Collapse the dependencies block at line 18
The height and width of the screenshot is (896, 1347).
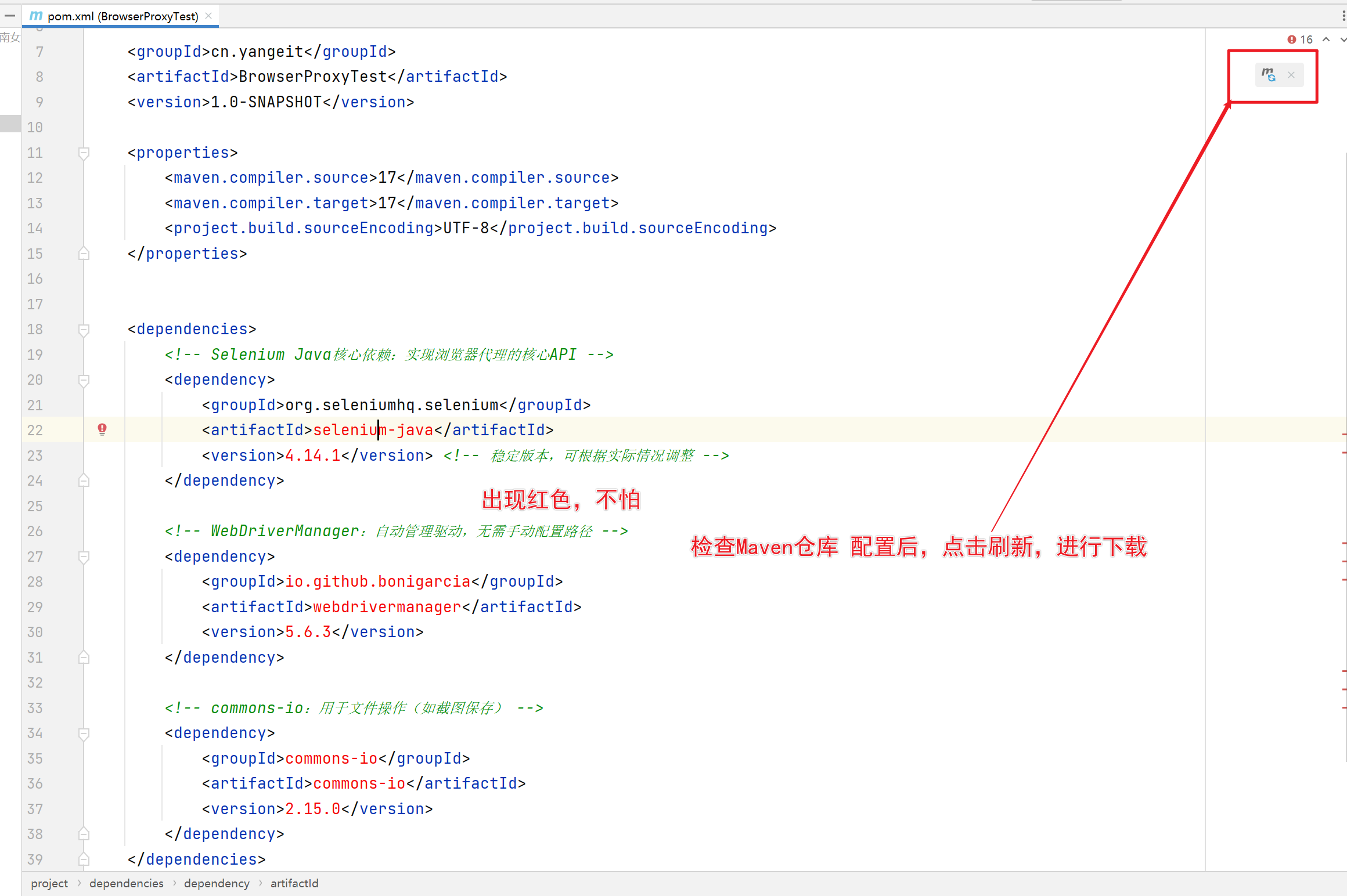84,330
